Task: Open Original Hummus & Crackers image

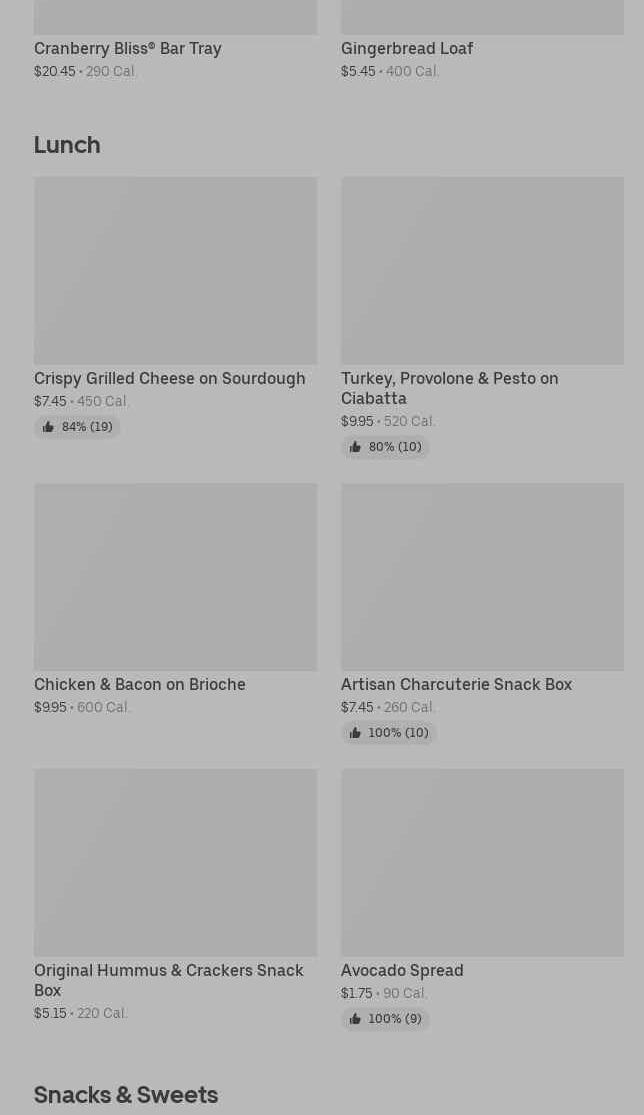Action: tap(176, 863)
